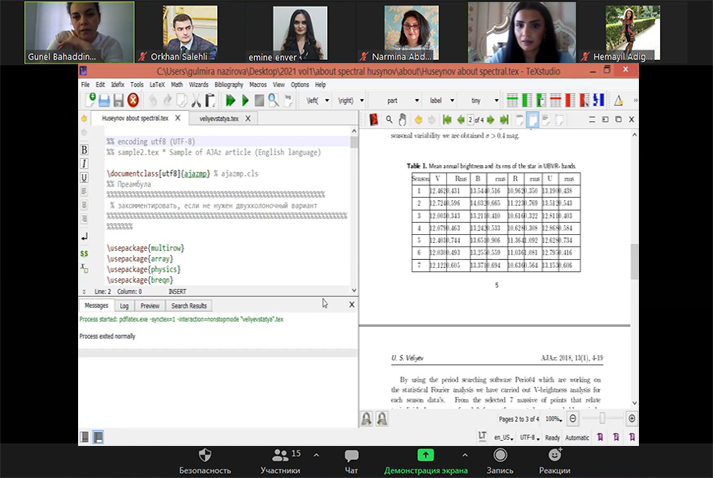Add table column with green vertical icon

[527, 100]
